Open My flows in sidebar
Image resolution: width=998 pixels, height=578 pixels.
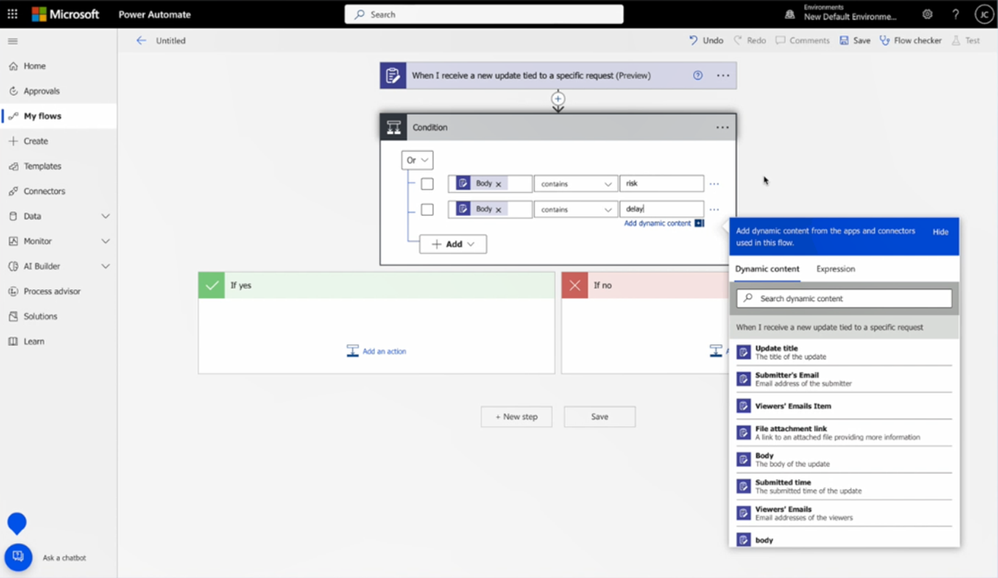58,116
